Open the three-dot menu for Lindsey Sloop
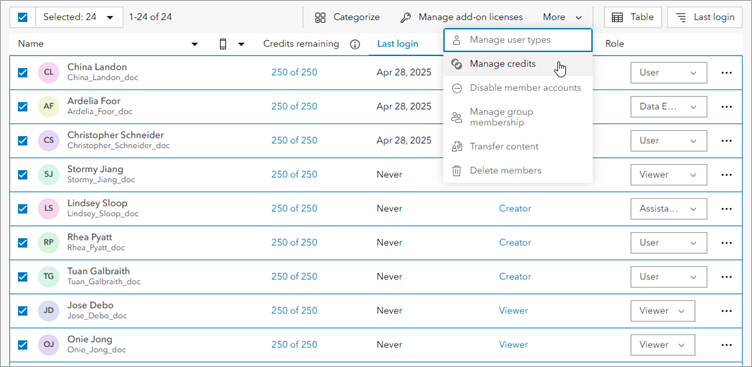The image size is (752, 367). click(727, 209)
